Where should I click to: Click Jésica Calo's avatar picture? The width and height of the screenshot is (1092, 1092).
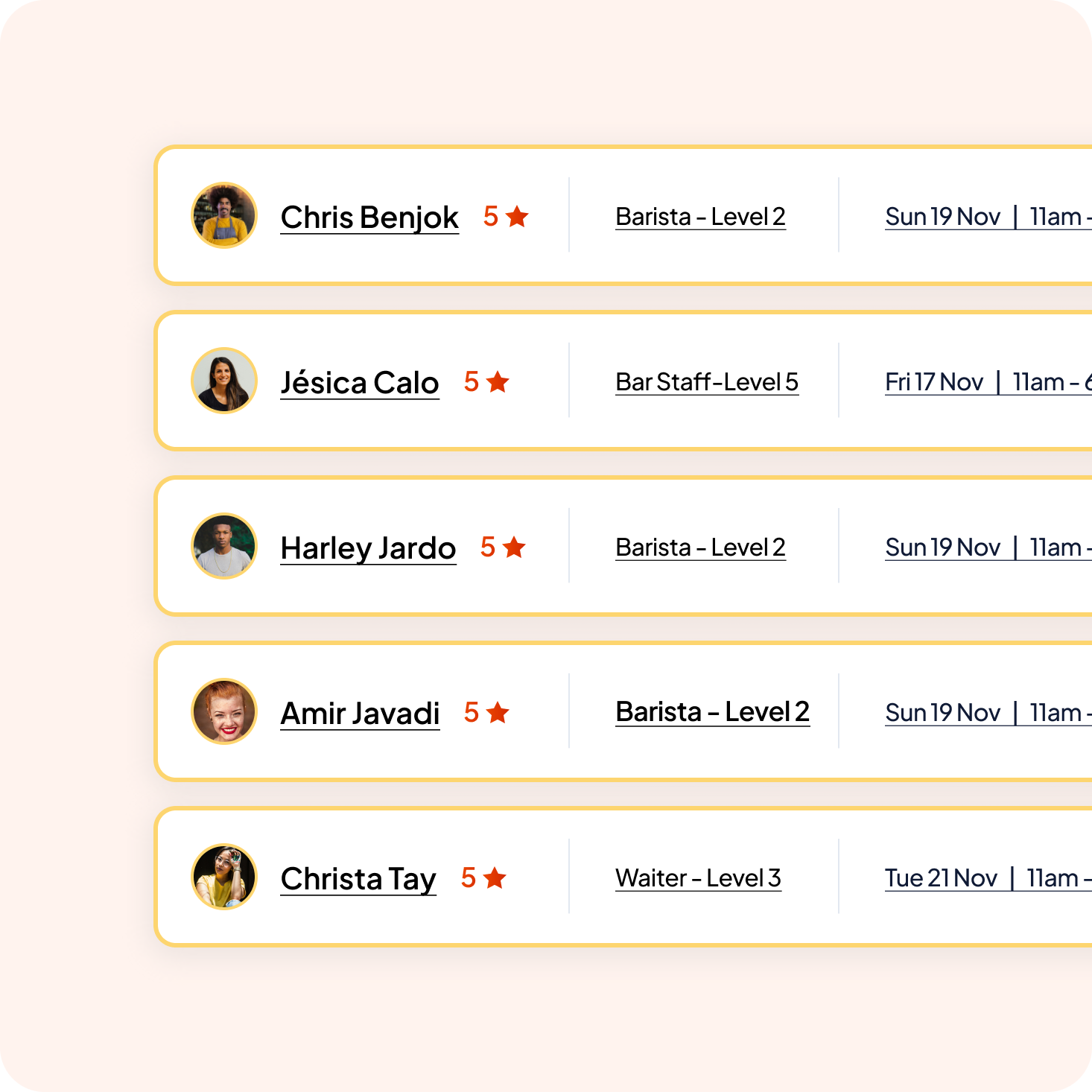[x=224, y=381]
